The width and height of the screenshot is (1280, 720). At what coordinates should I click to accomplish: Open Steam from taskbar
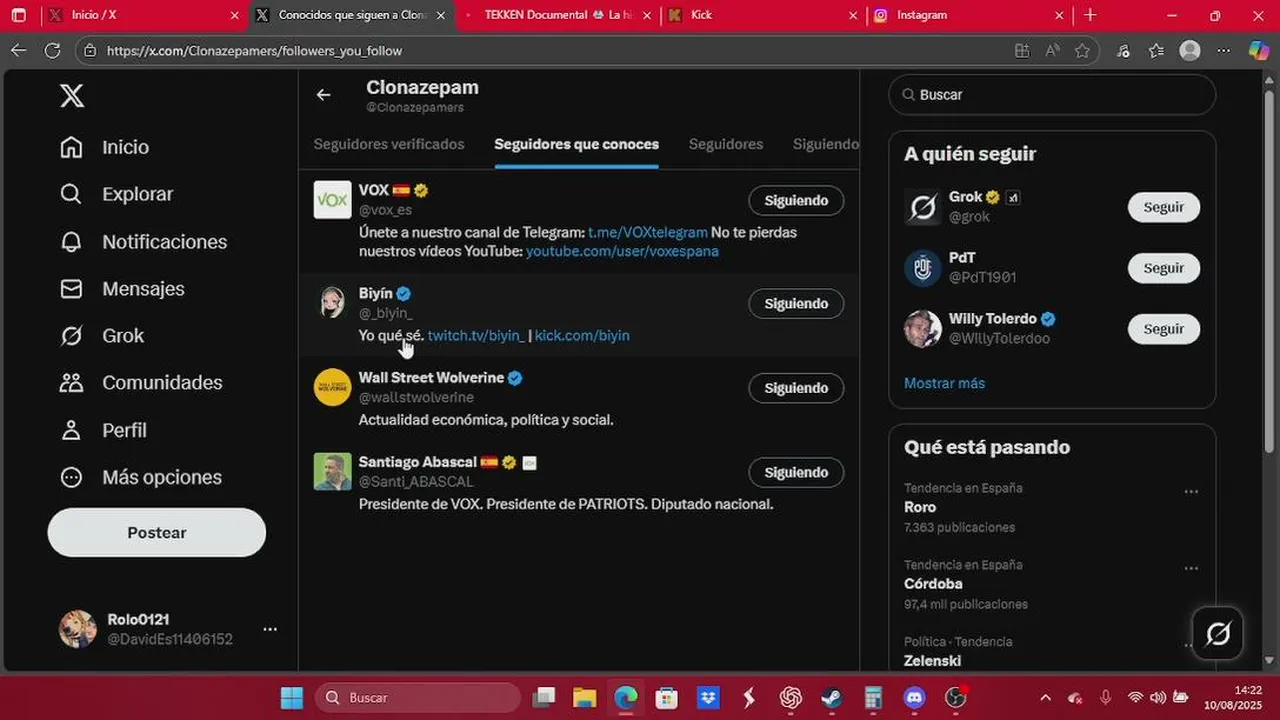click(832, 697)
